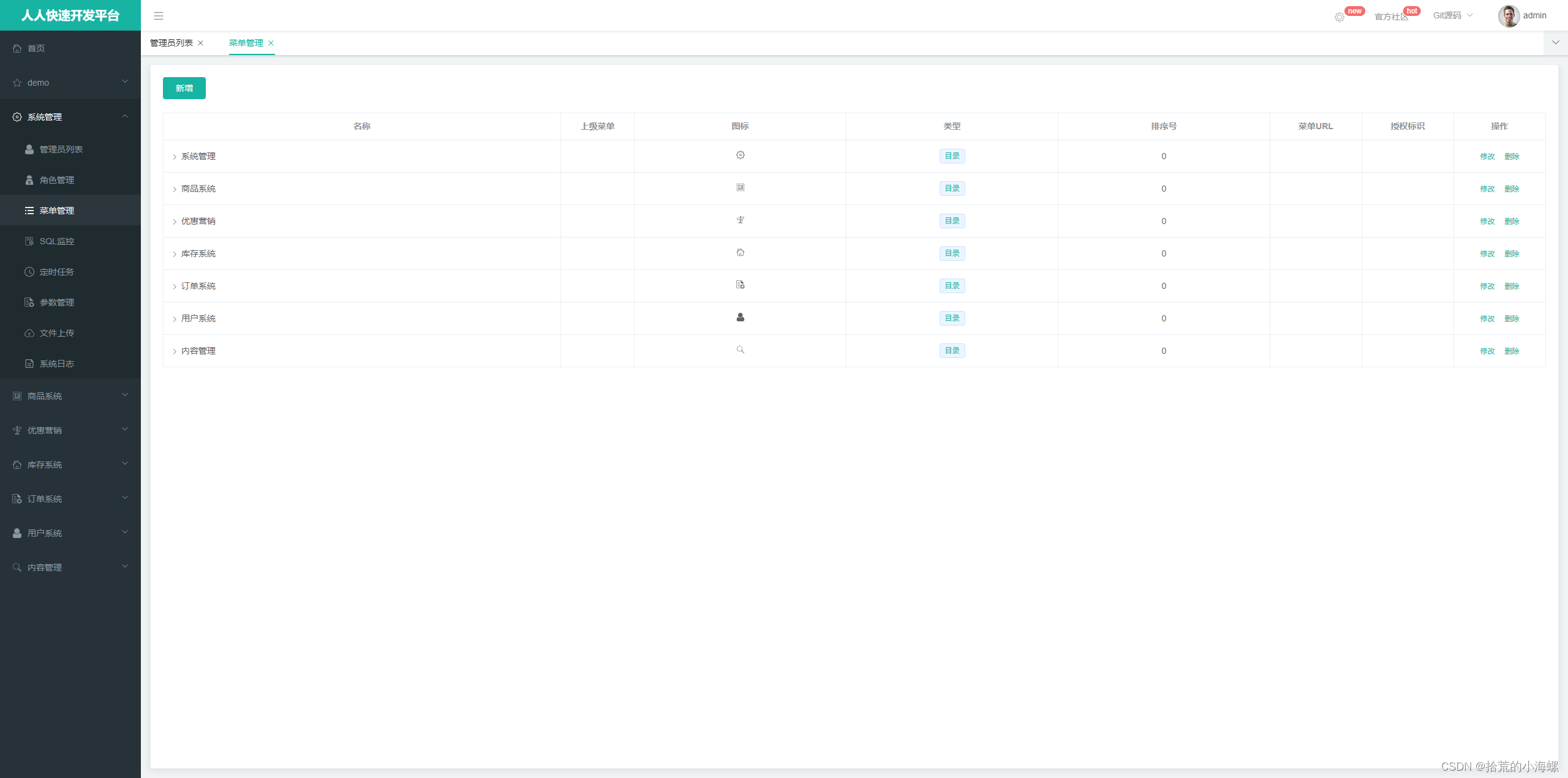The width and height of the screenshot is (1568, 778).
Task: Click the 新增 button
Action: (184, 88)
